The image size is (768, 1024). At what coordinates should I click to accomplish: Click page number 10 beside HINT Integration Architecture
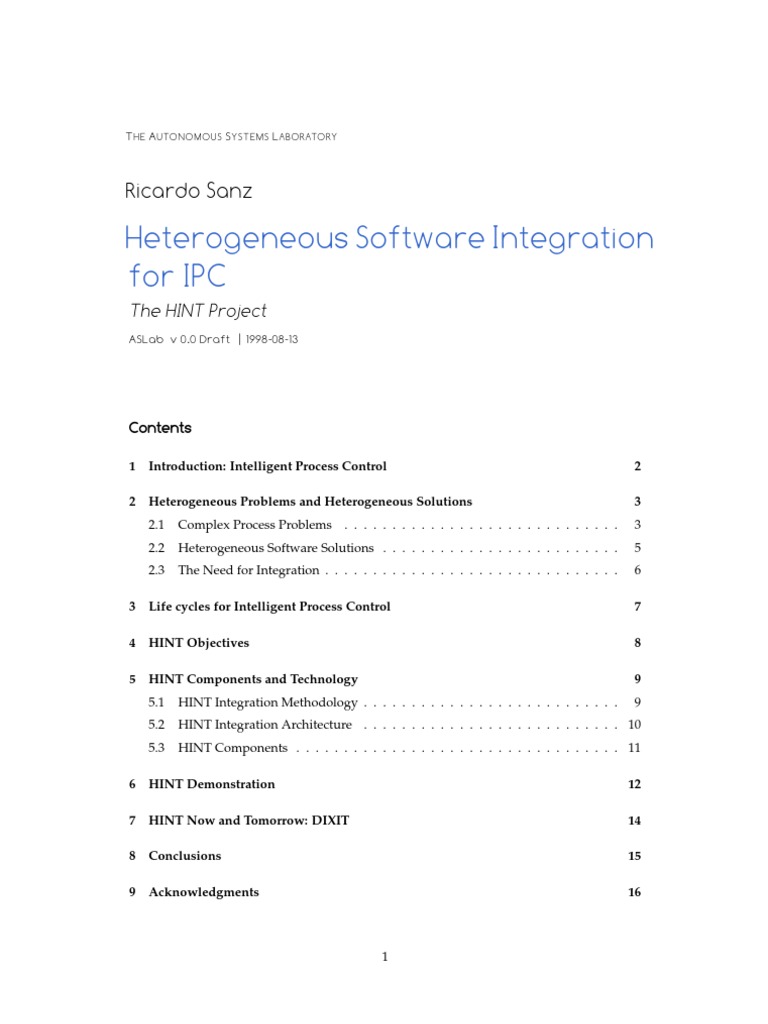pyautogui.click(x=634, y=725)
